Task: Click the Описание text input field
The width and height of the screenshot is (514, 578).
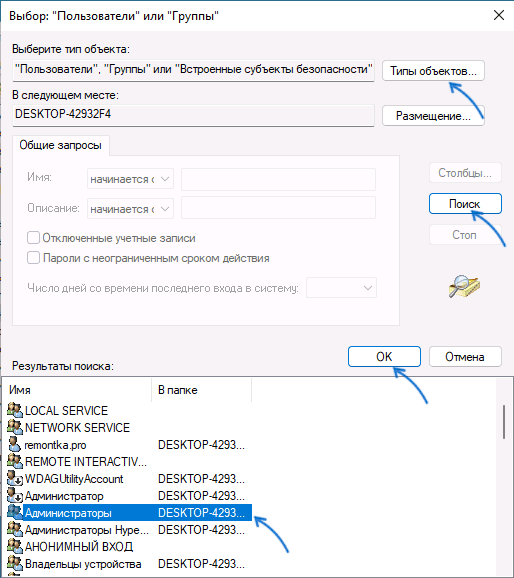Action: pos(278,207)
